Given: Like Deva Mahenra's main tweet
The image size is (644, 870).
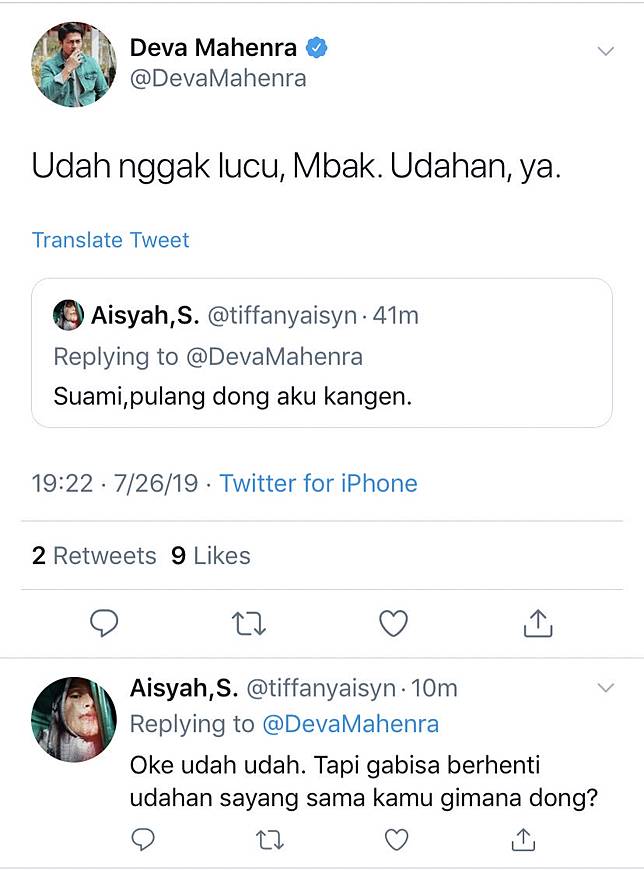Looking at the screenshot, I should click(x=394, y=624).
